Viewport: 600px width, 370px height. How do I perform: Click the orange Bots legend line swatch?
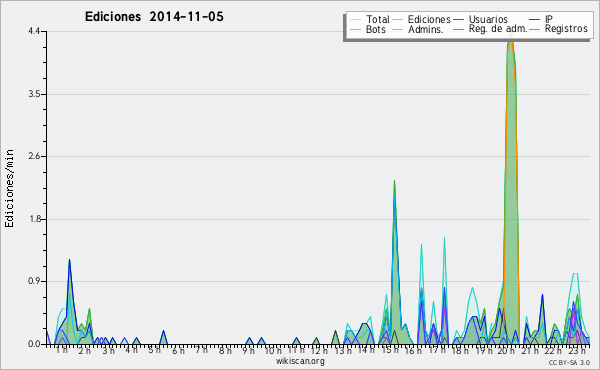(355, 29)
